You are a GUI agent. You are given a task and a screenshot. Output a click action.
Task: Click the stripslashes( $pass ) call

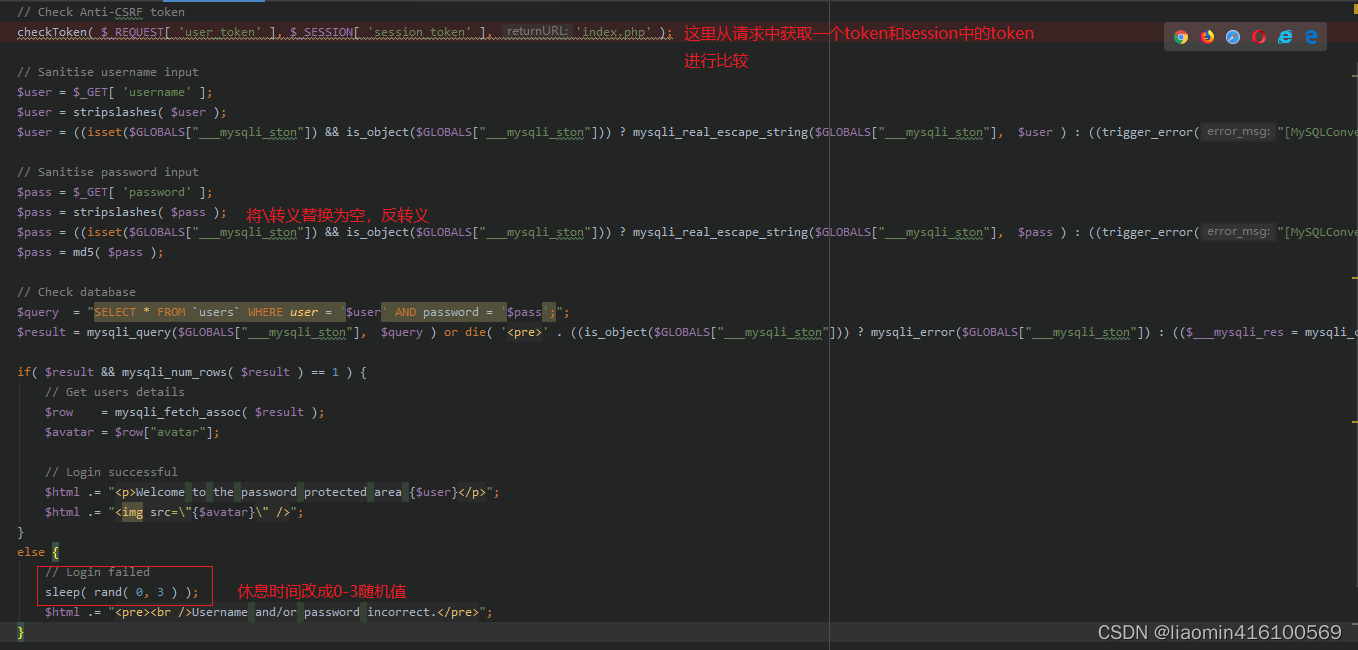click(x=146, y=212)
